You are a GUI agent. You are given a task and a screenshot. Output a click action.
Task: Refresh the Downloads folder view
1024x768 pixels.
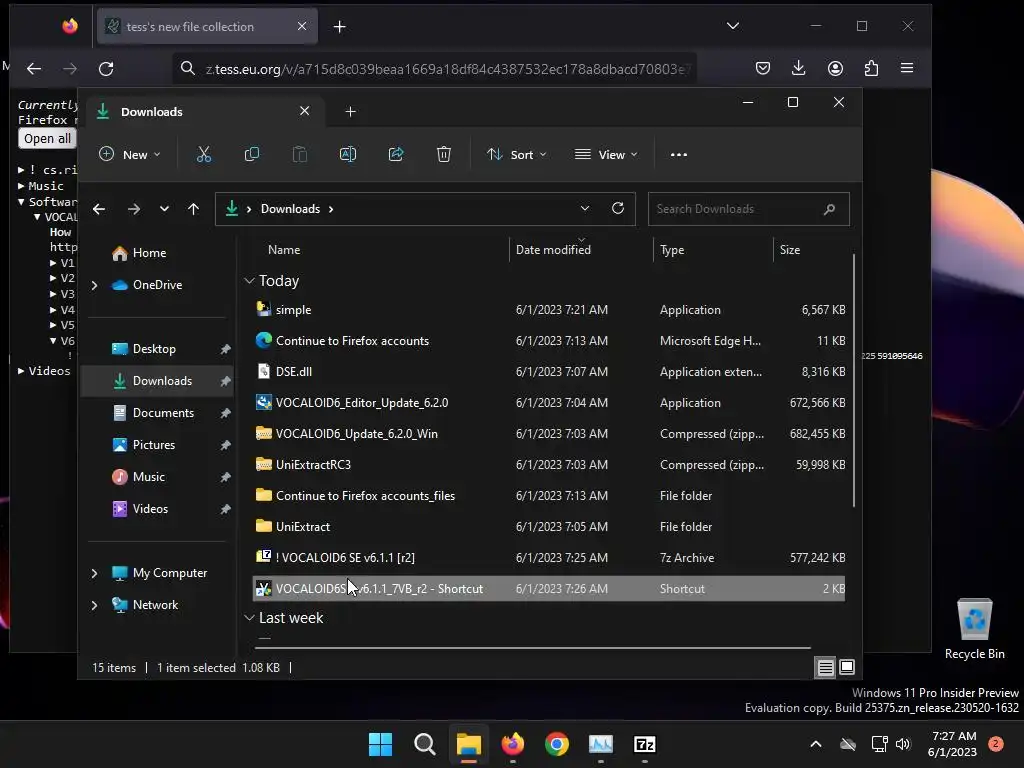pos(618,208)
